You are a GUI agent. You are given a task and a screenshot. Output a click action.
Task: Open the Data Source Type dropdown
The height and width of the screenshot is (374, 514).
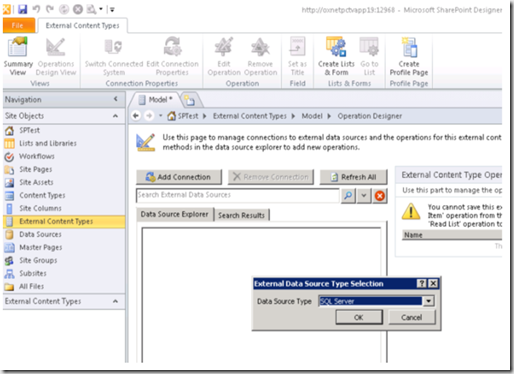click(x=429, y=301)
